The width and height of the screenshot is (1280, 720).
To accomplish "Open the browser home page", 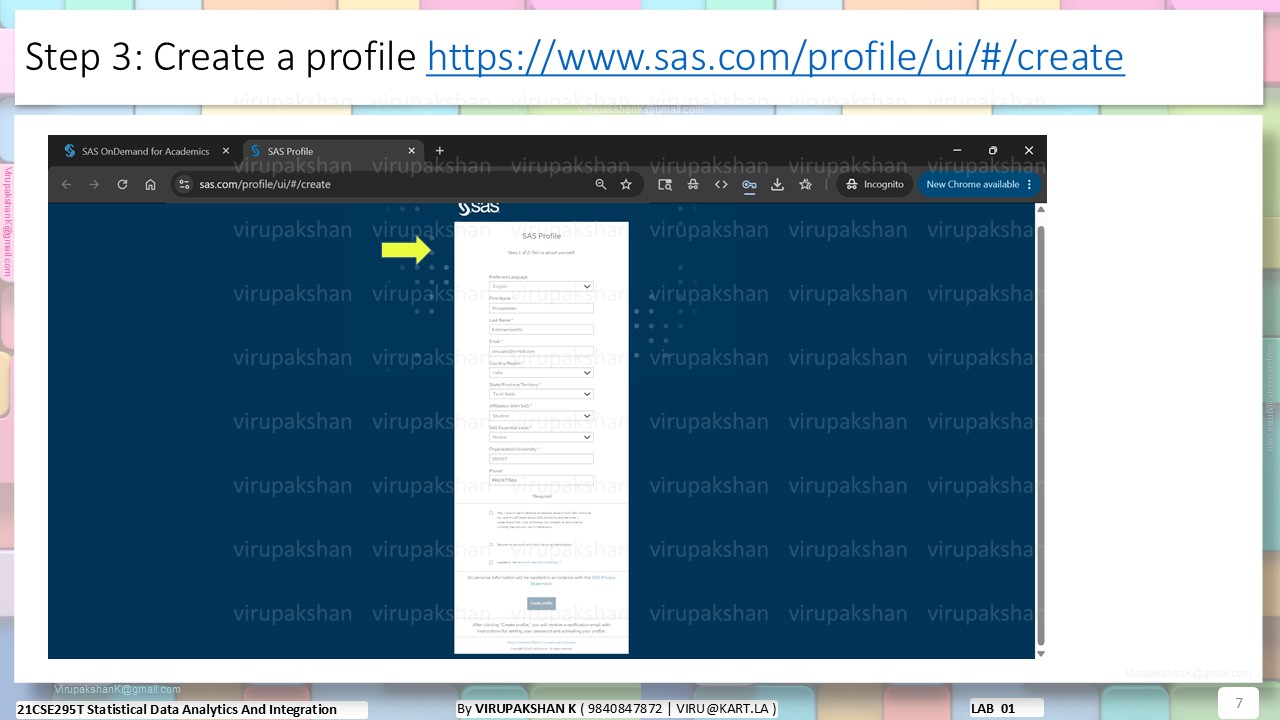I will coord(150,185).
